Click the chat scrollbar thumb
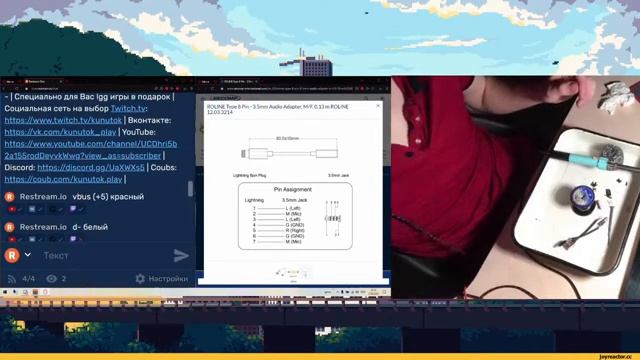The height and width of the screenshot is (360, 640). tap(190, 189)
